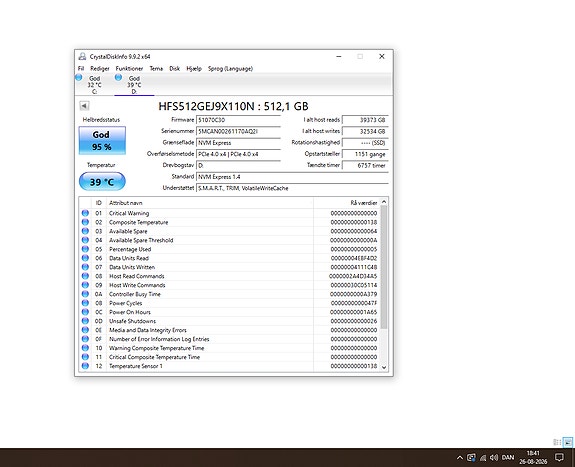Open the Tema menu
Viewport: 575px width, 467px height.
(x=156, y=69)
